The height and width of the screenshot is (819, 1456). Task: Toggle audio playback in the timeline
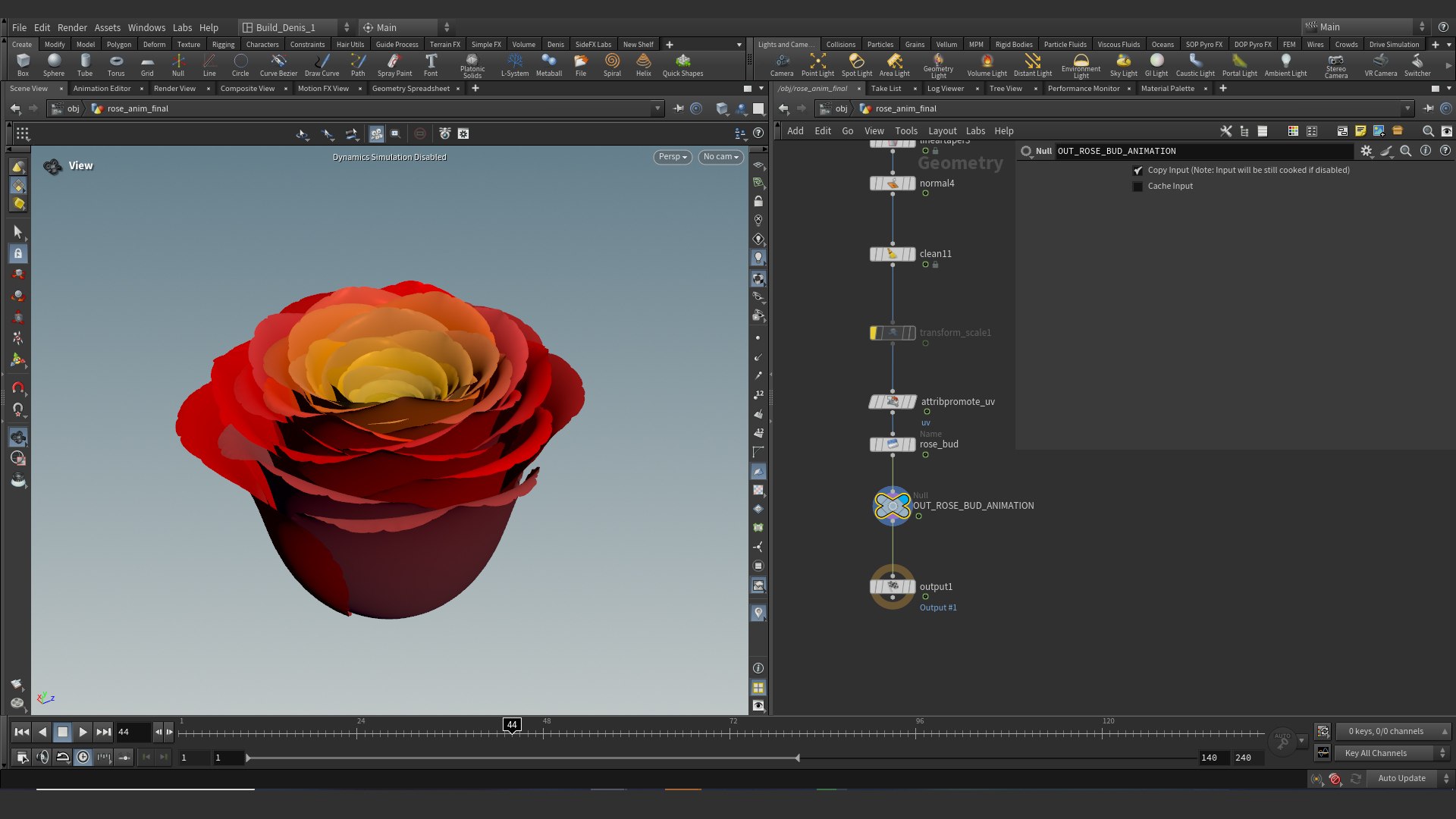(42, 757)
